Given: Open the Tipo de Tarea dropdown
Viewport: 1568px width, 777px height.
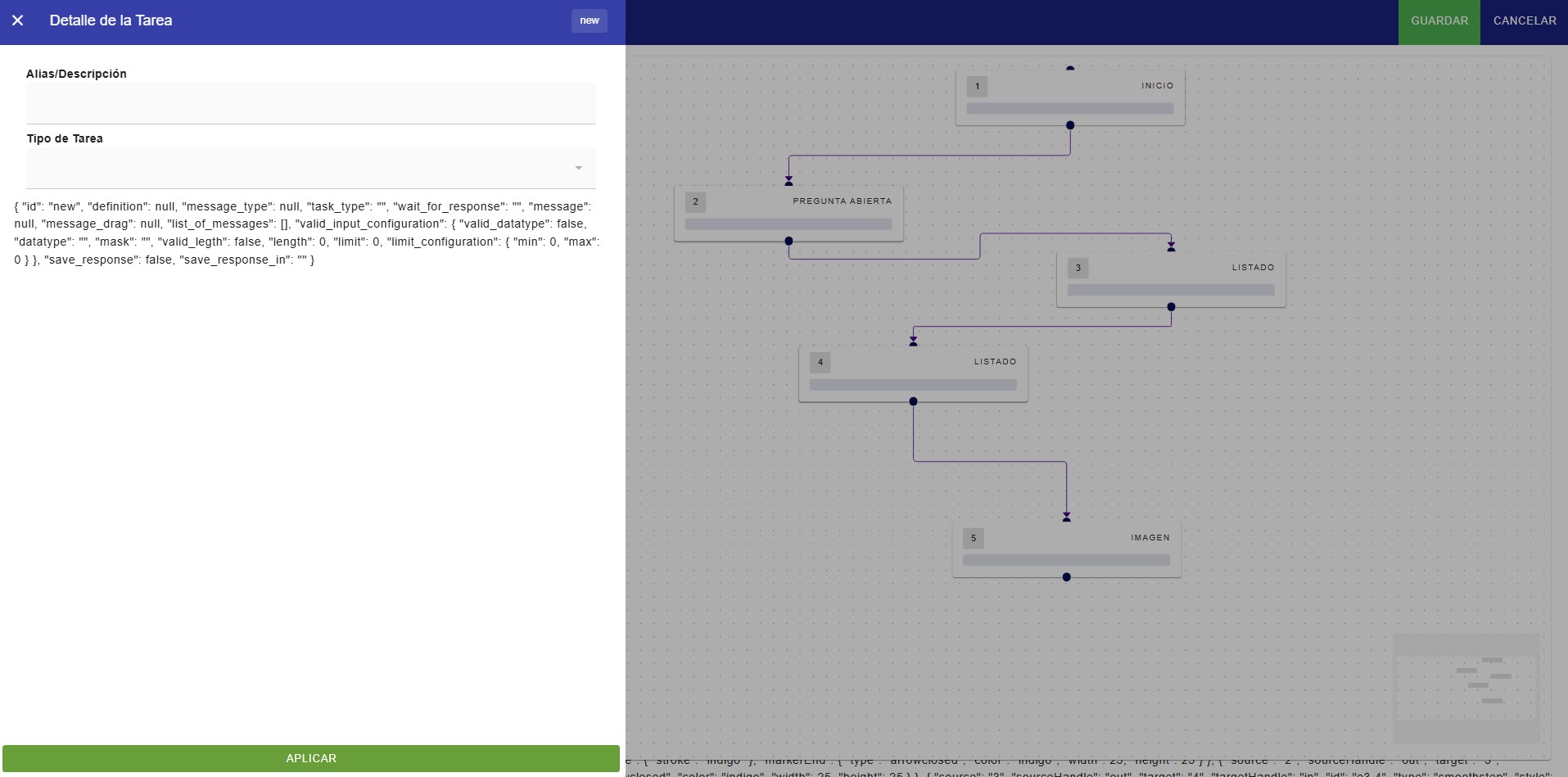Looking at the screenshot, I should click(x=311, y=169).
